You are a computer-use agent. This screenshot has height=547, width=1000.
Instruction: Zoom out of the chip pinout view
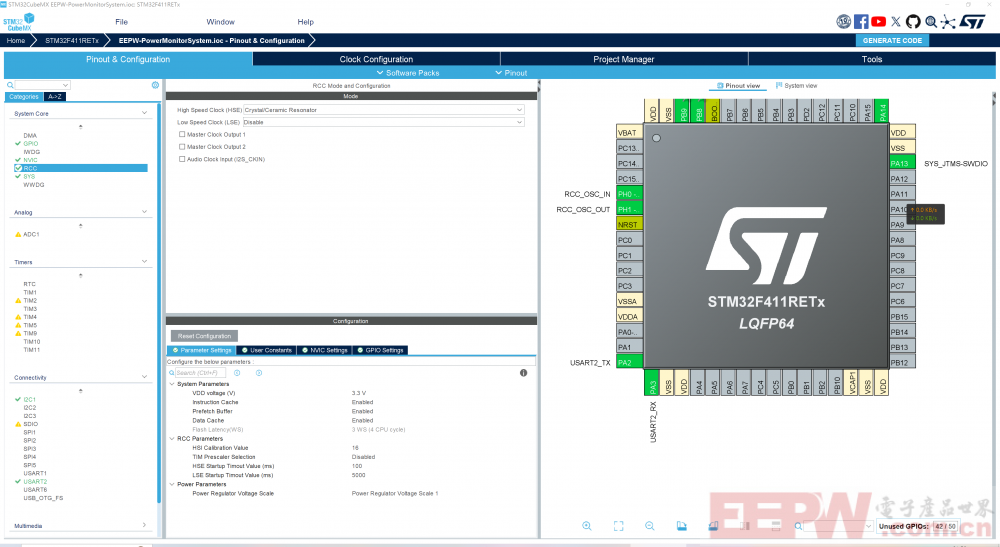pos(649,526)
